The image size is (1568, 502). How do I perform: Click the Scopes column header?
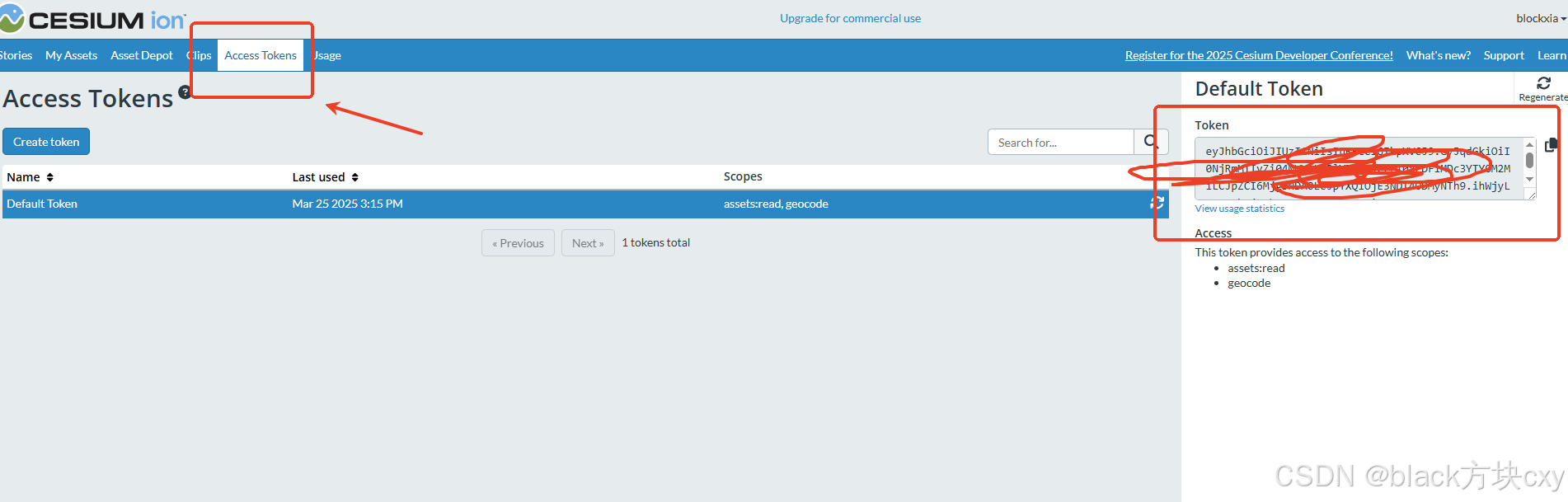point(743,176)
